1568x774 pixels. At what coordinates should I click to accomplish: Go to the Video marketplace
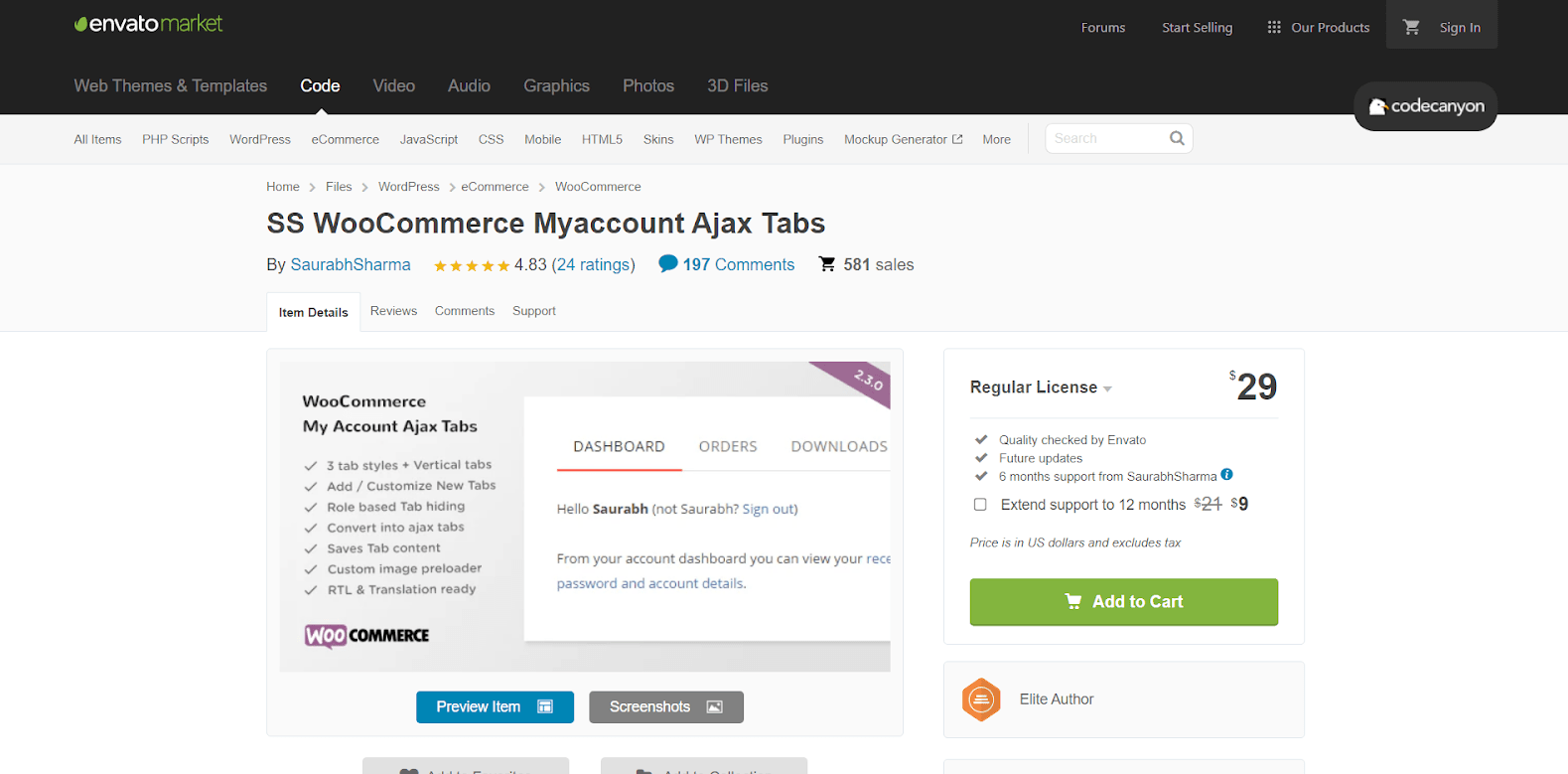[x=394, y=85]
